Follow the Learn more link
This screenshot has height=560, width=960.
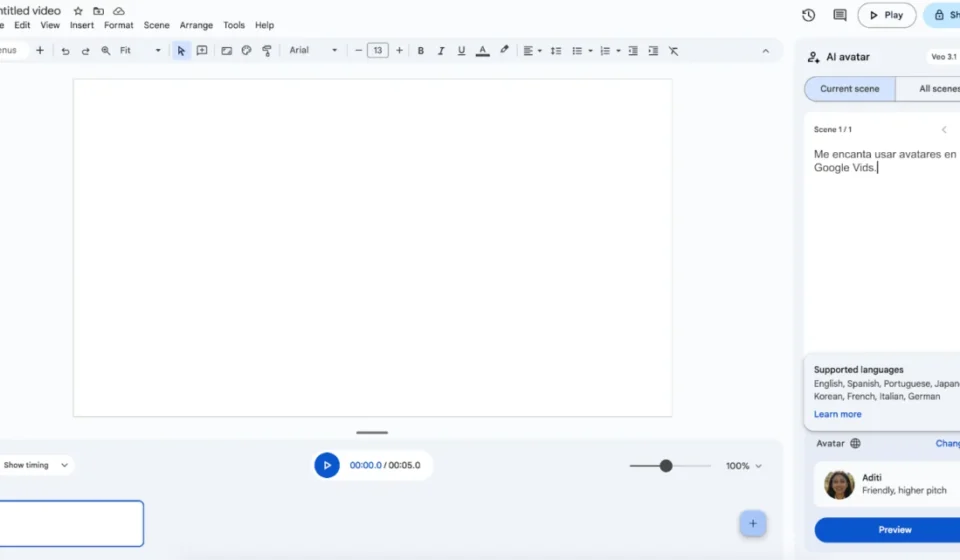click(x=837, y=414)
